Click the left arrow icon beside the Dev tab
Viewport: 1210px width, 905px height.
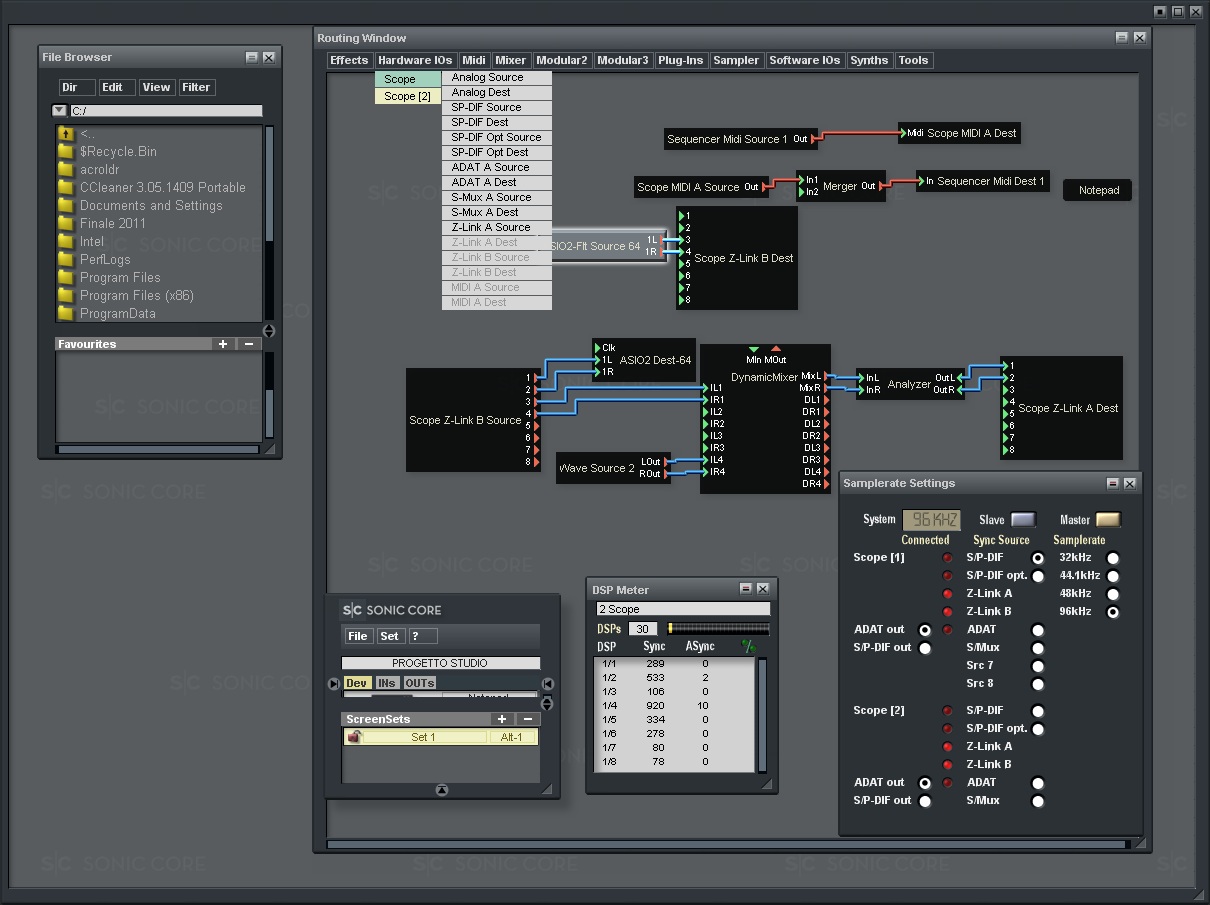334,684
